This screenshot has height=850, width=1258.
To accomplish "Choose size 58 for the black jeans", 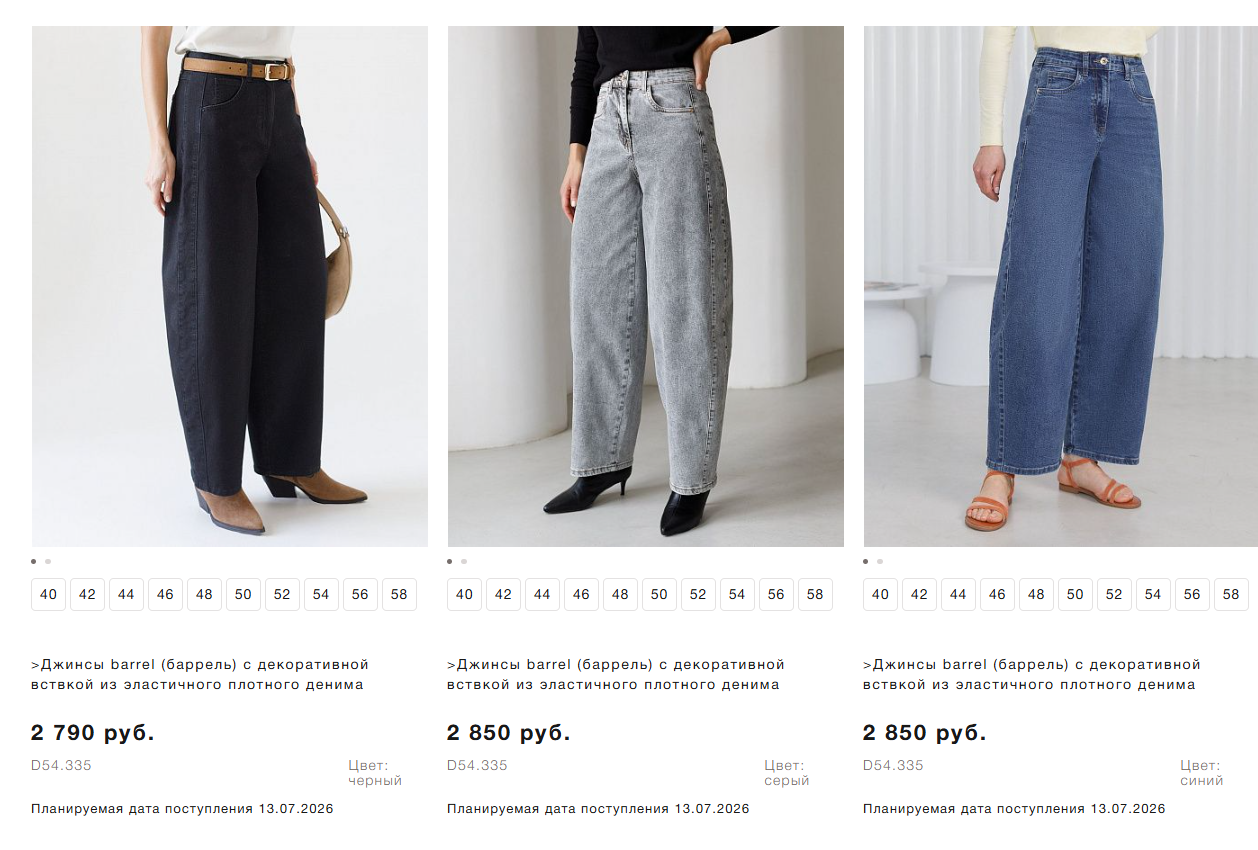I will (x=399, y=594).
